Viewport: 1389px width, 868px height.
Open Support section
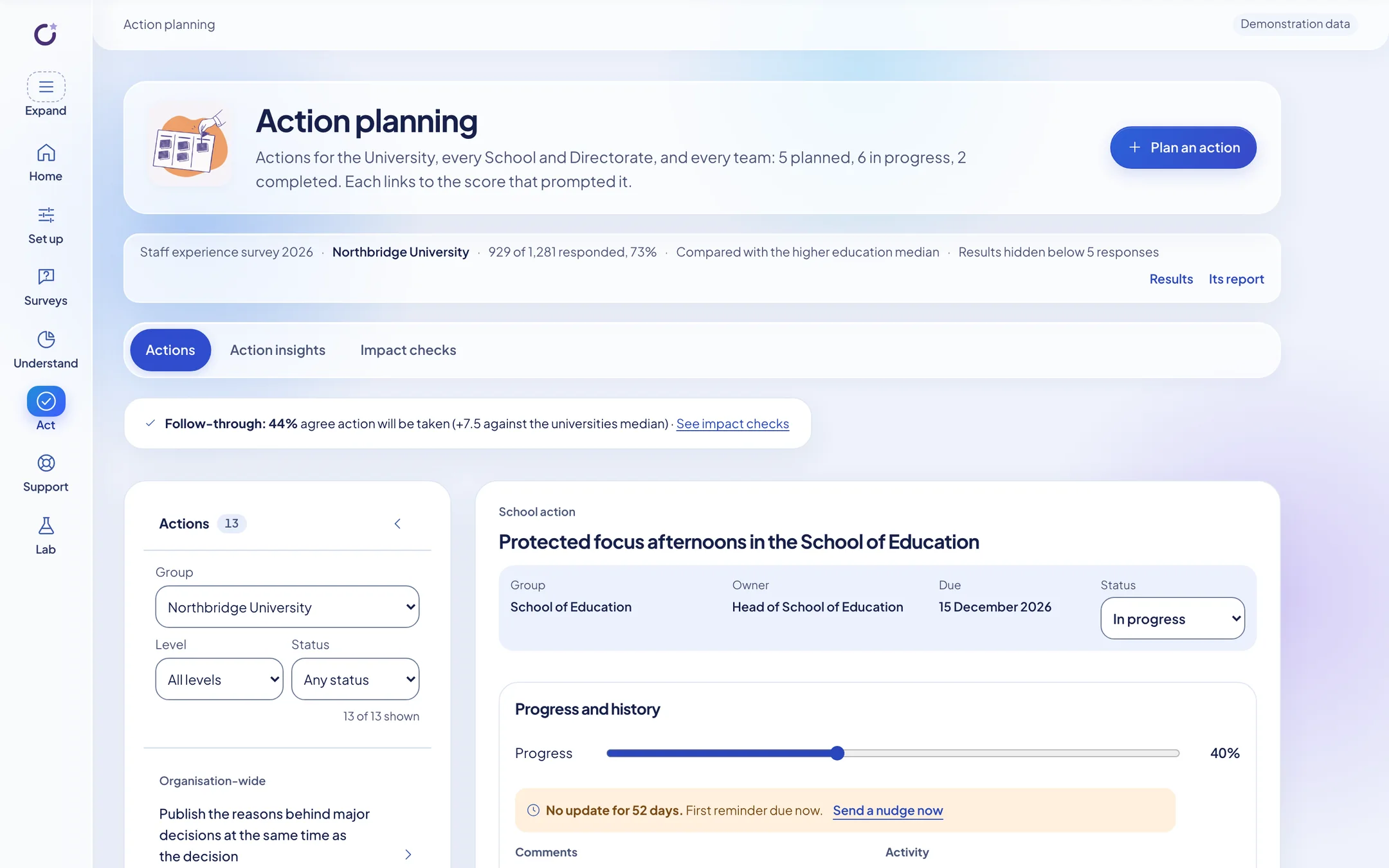(x=46, y=474)
